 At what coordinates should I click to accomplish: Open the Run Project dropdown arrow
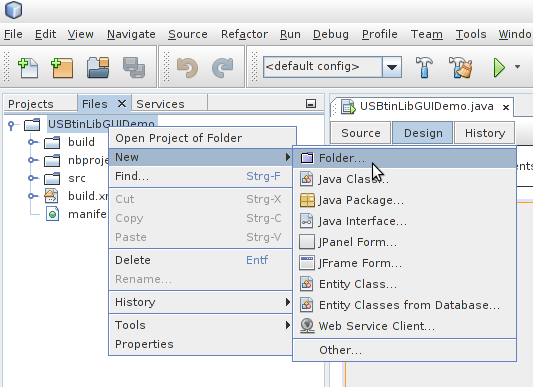(x=517, y=67)
